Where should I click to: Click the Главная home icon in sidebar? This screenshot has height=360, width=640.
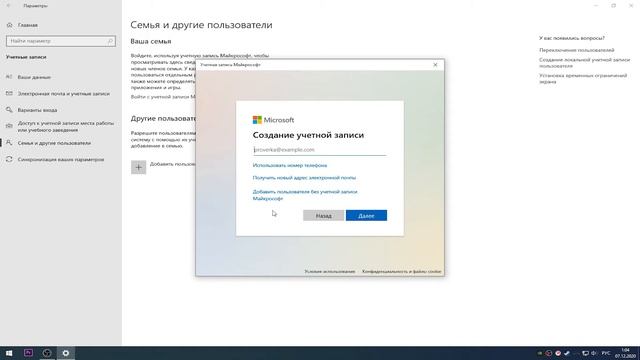pyautogui.click(x=9, y=25)
